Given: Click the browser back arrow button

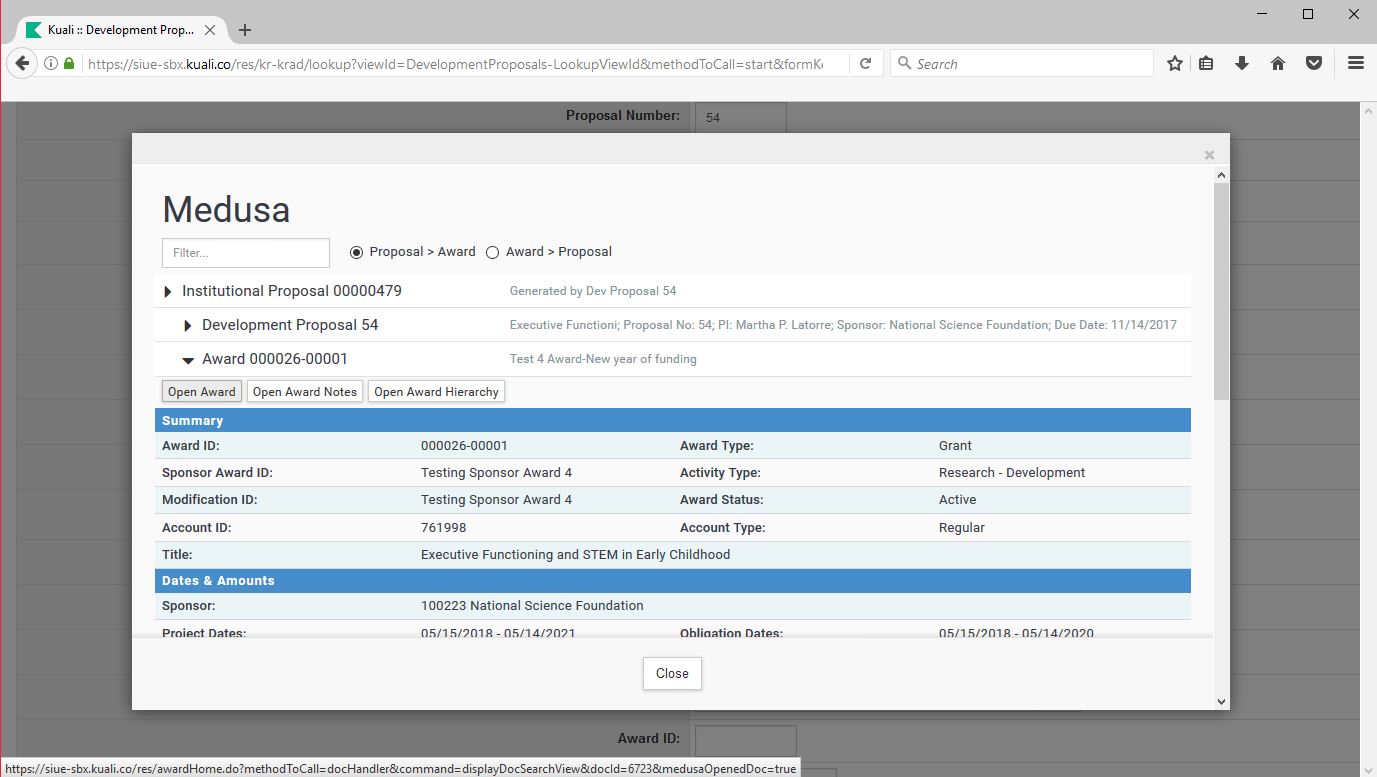Looking at the screenshot, I should coord(22,63).
